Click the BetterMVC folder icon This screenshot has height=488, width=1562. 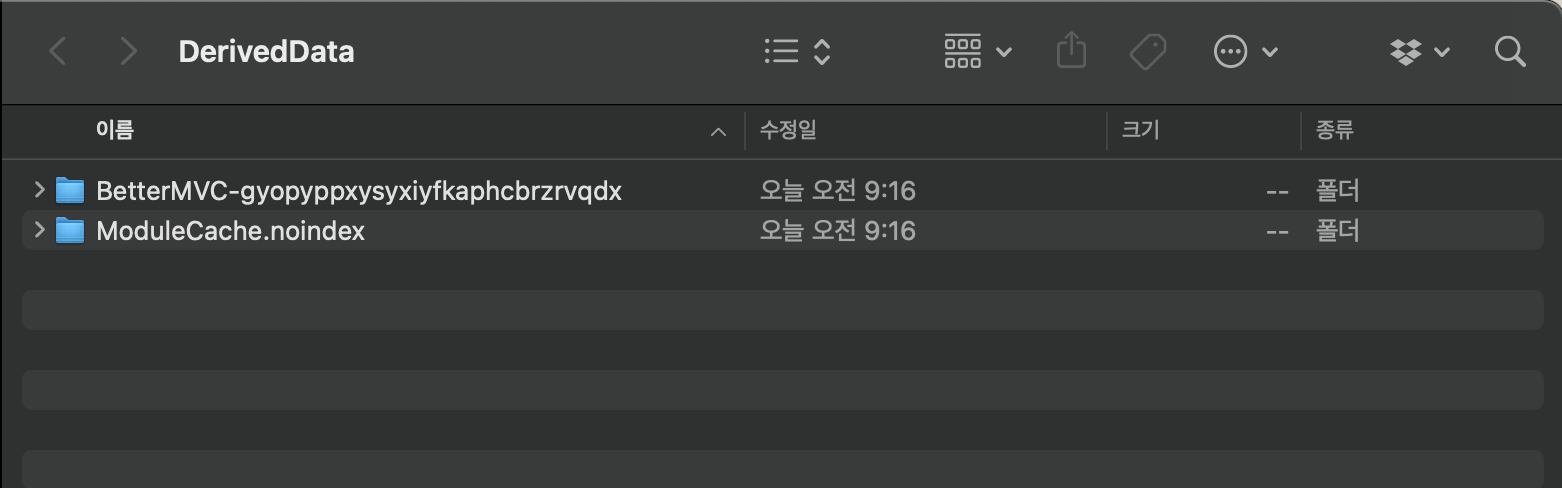point(70,190)
